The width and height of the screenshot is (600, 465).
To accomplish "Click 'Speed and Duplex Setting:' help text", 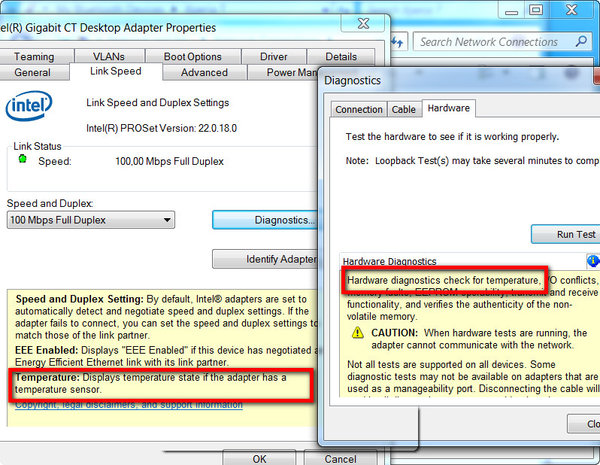I will [80, 299].
